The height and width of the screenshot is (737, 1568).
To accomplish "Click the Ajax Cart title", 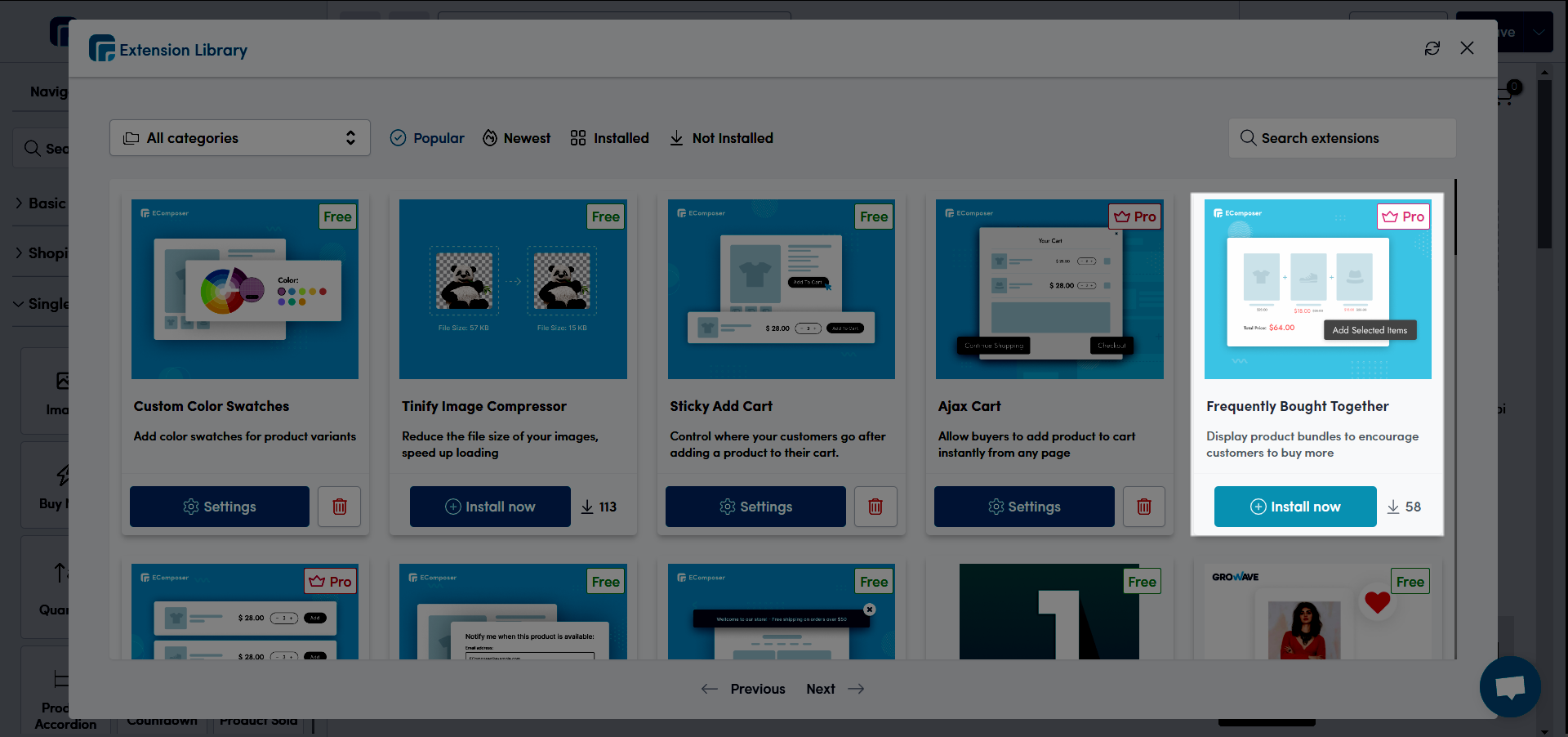I will click(969, 406).
